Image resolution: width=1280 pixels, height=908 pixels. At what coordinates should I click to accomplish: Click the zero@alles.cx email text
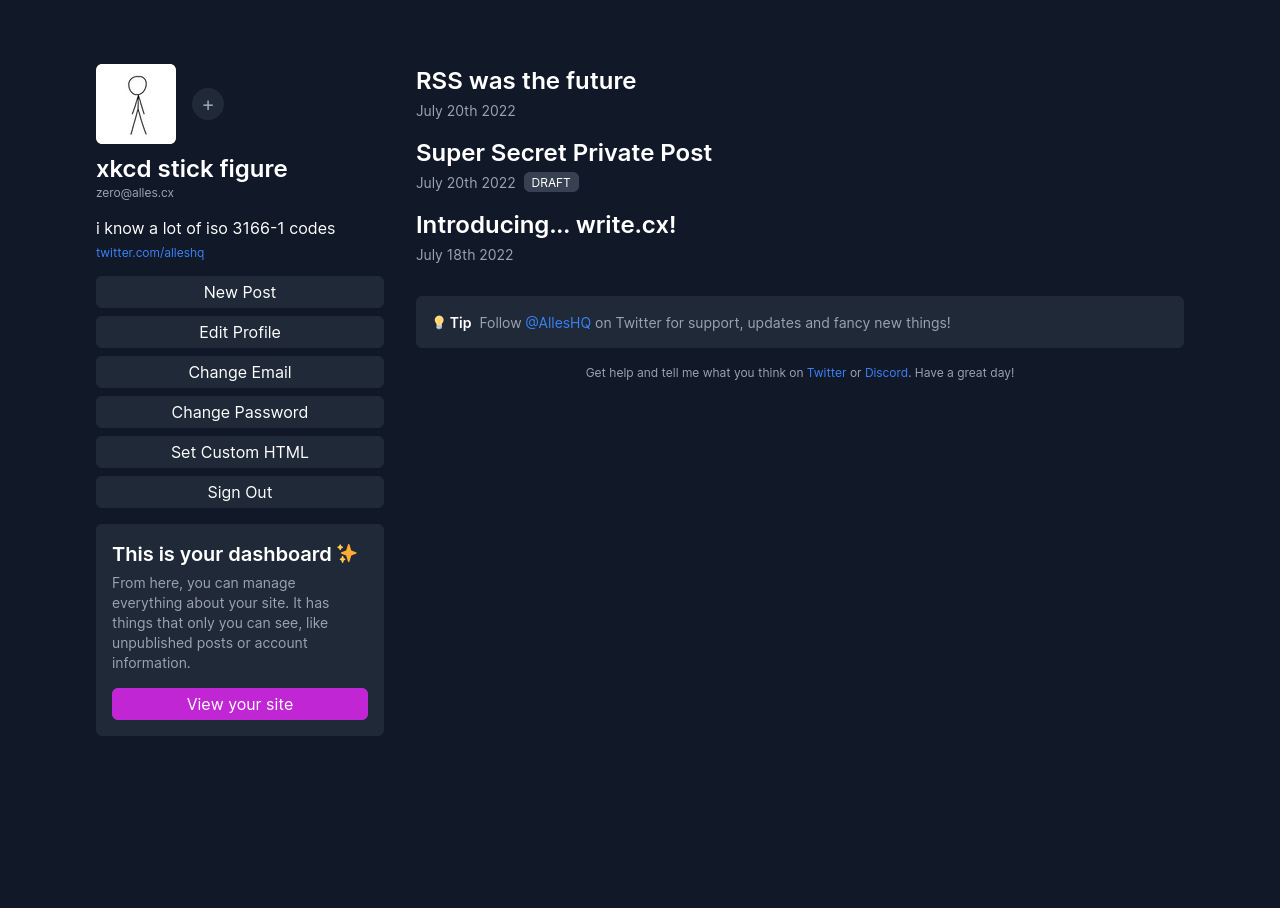[x=135, y=193]
